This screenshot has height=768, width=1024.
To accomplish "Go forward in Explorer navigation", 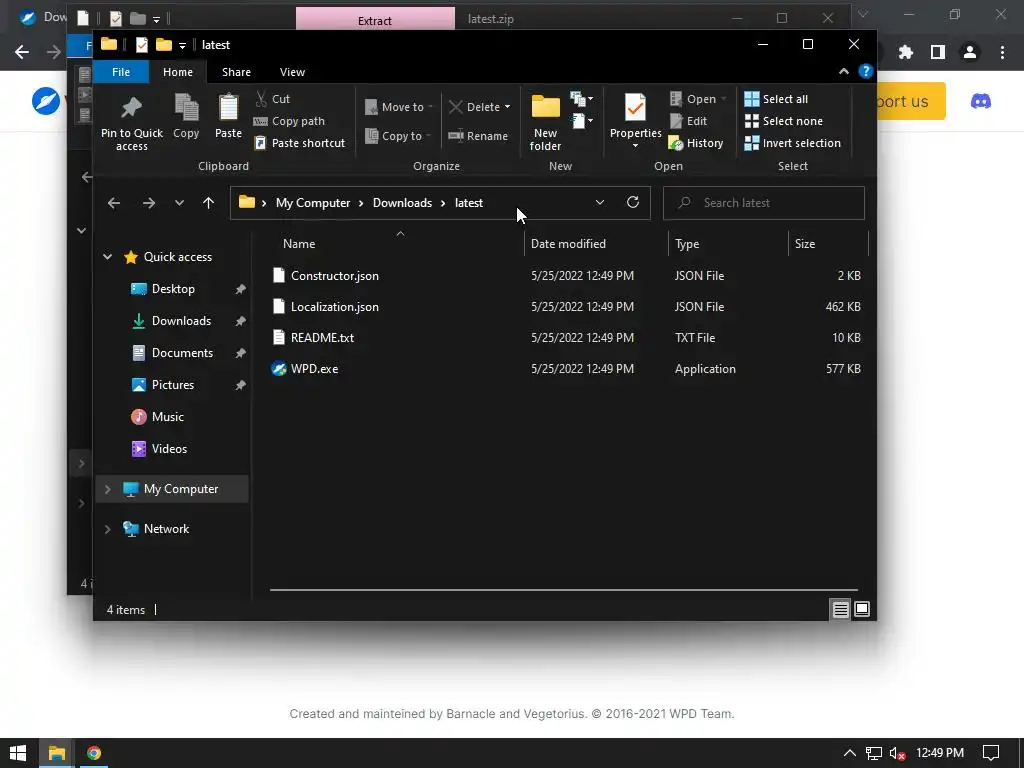I will point(149,203).
